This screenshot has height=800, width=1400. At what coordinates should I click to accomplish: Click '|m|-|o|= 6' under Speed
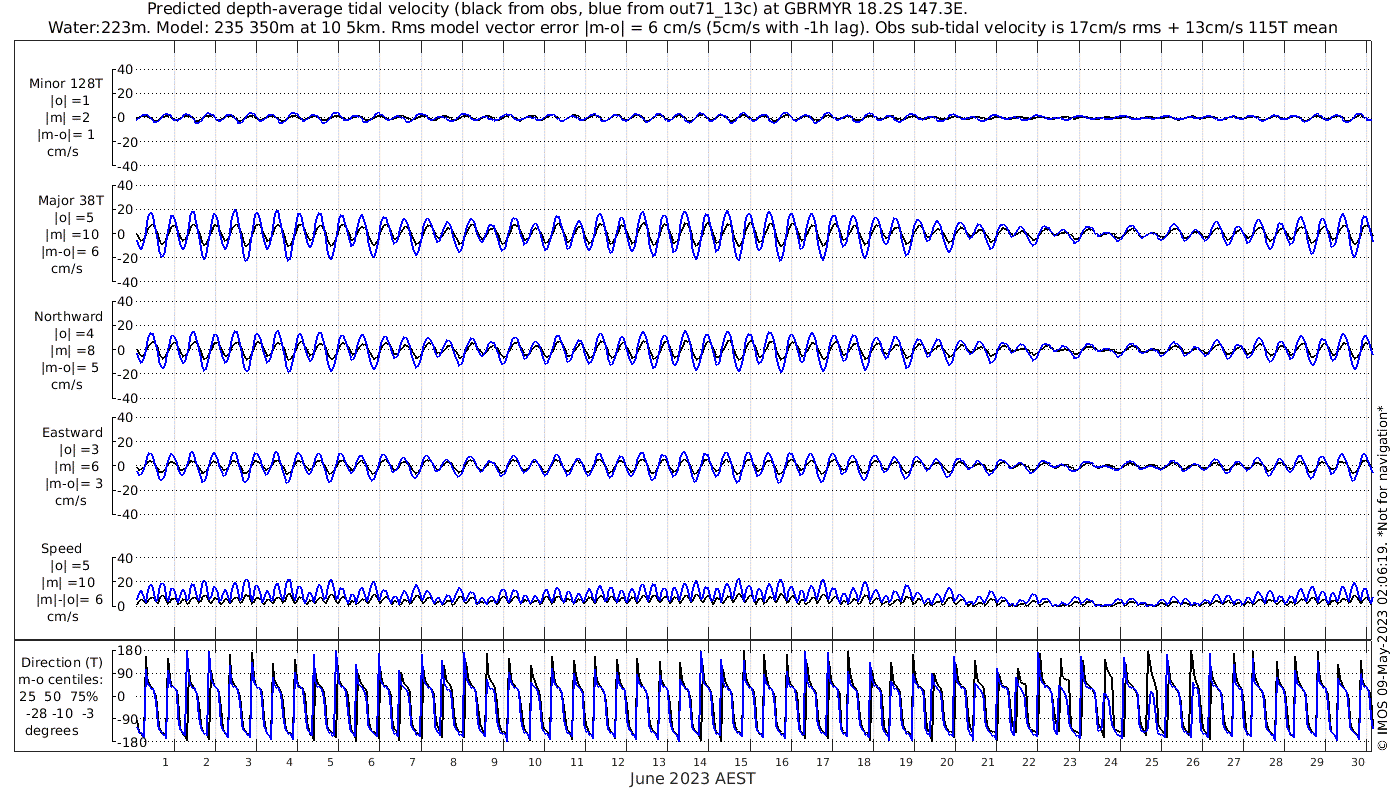[70, 600]
